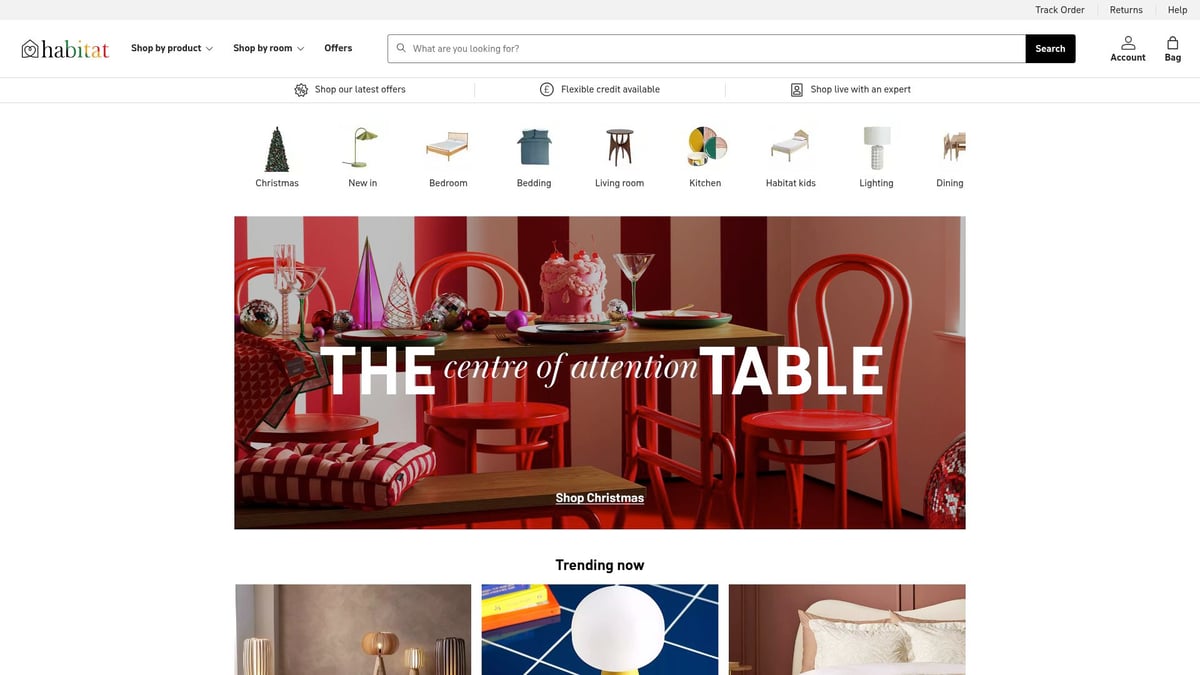
Task: Open the Bedroom bed category icon
Action: 448,149
